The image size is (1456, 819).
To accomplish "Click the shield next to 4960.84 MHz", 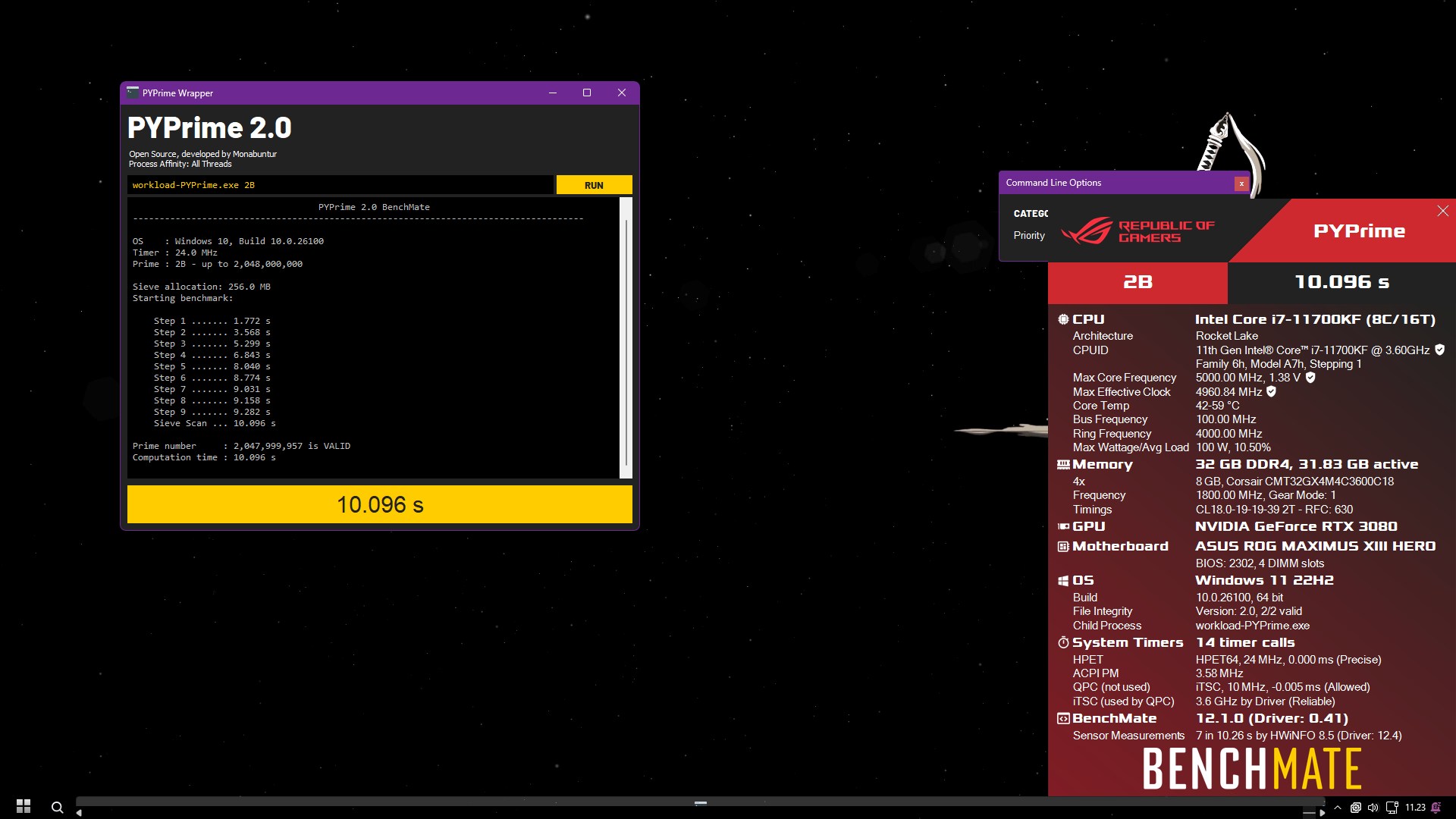I will [x=1272, y=391].
